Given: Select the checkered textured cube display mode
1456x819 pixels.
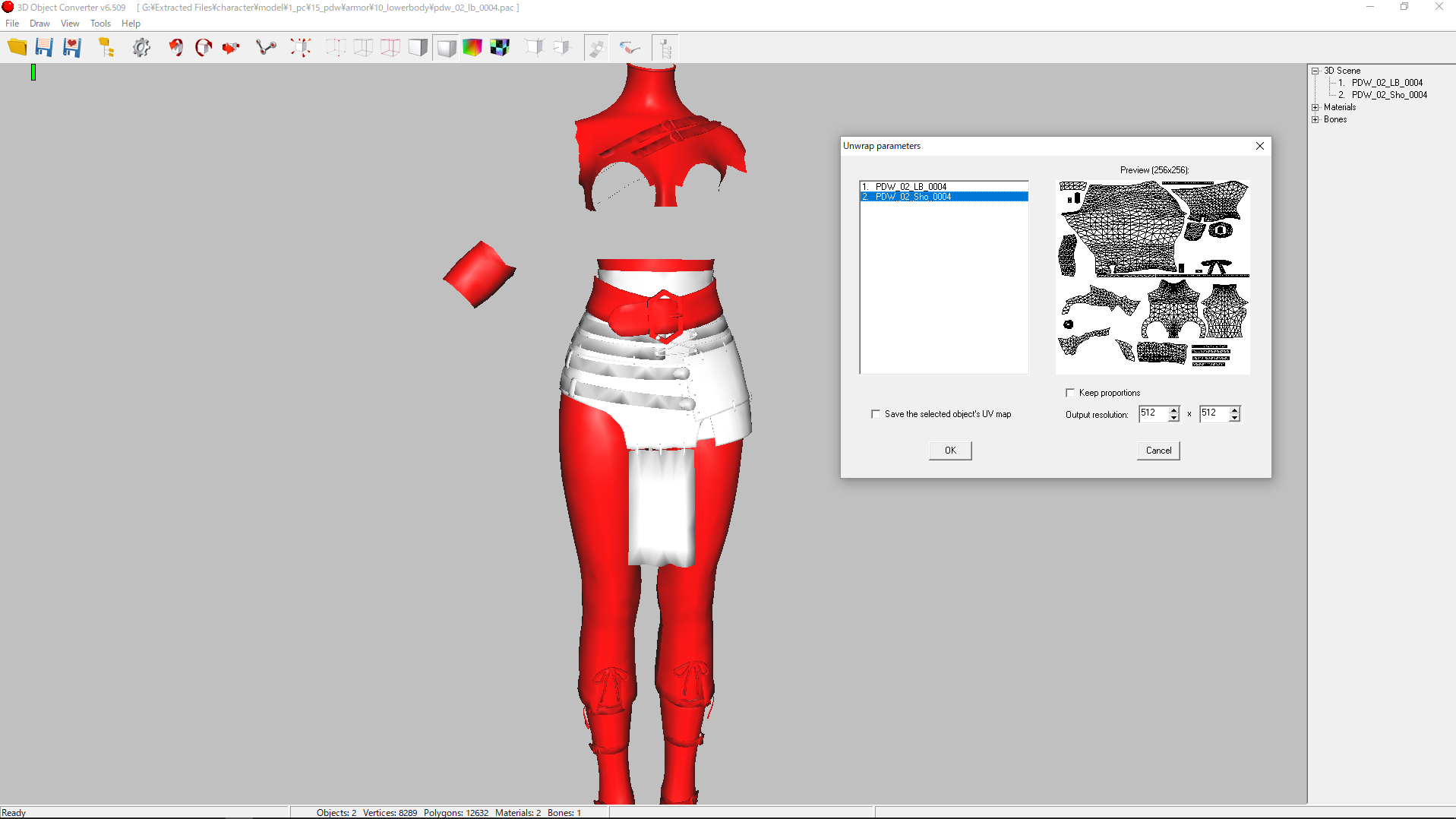Looking at the screenshot, I should tap(500, 48).
